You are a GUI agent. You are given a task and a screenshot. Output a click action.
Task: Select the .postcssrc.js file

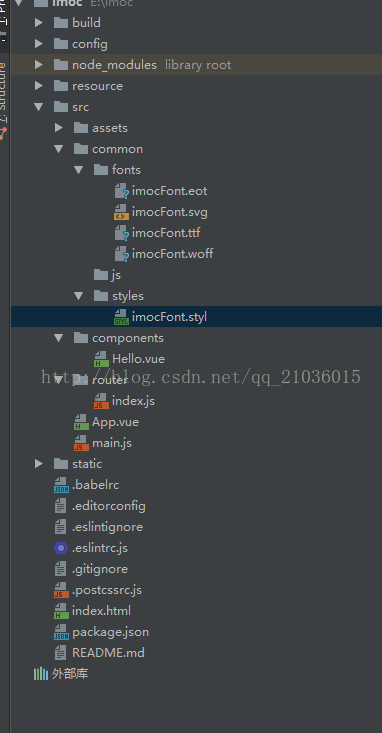pos(107,590)
